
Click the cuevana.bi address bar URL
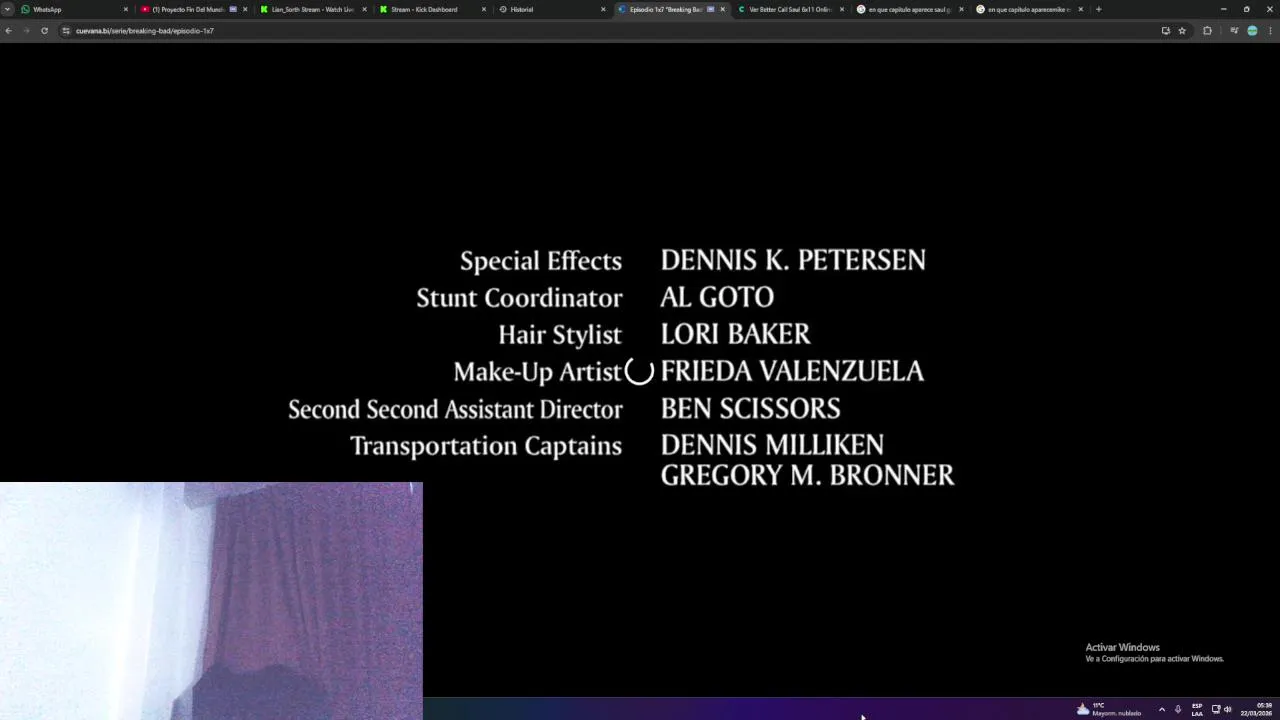[145, 31]
